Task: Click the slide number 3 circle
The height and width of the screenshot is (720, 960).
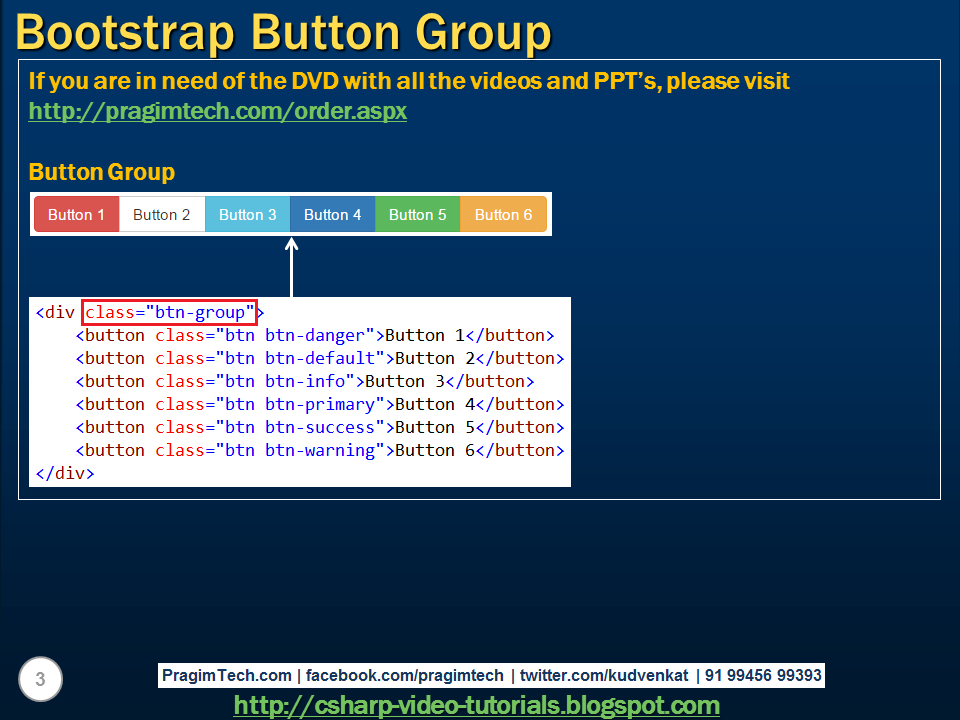Action: pyautogui.click(x=38, y=679)
